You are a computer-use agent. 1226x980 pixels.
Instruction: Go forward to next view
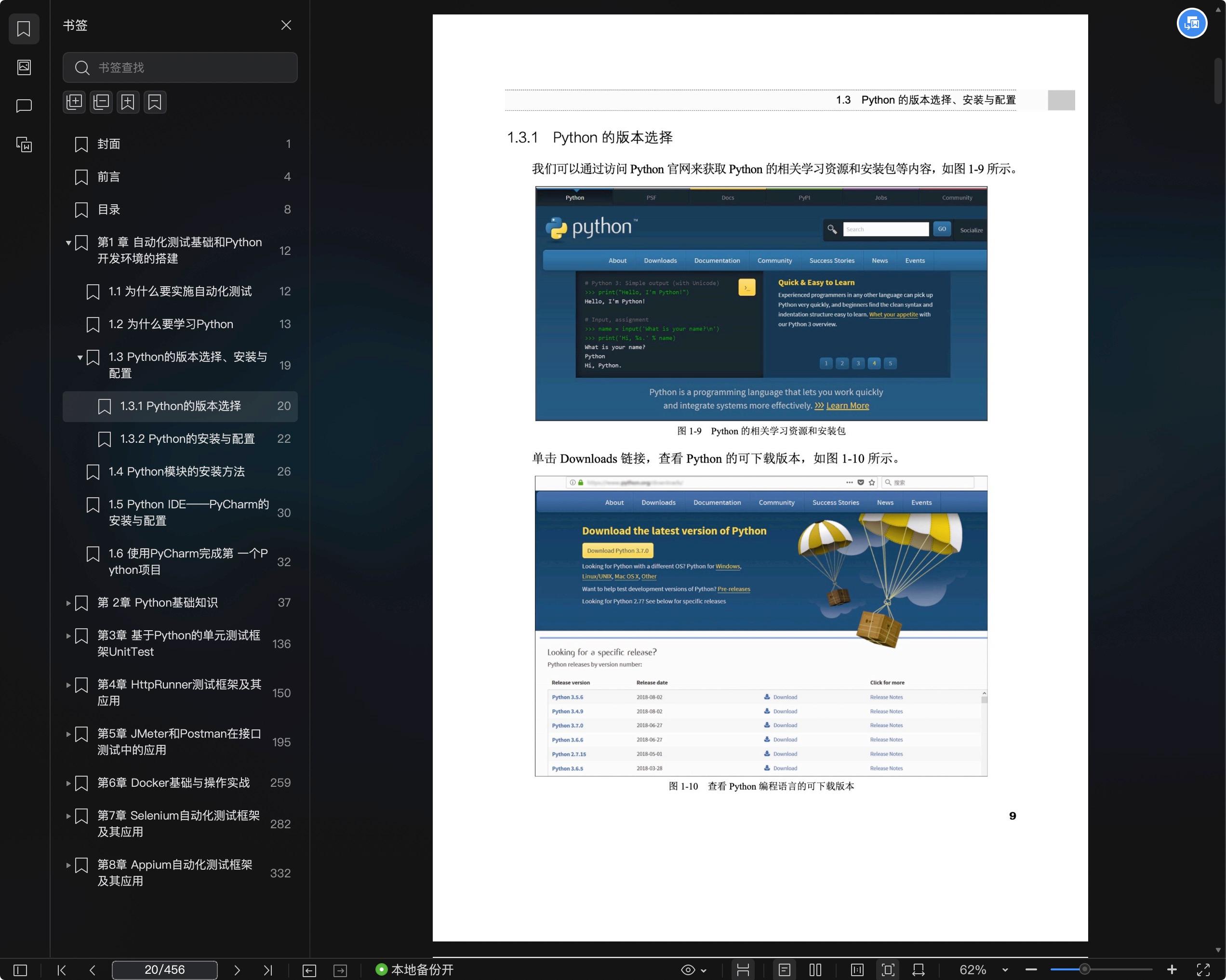[x=340, y=970]
